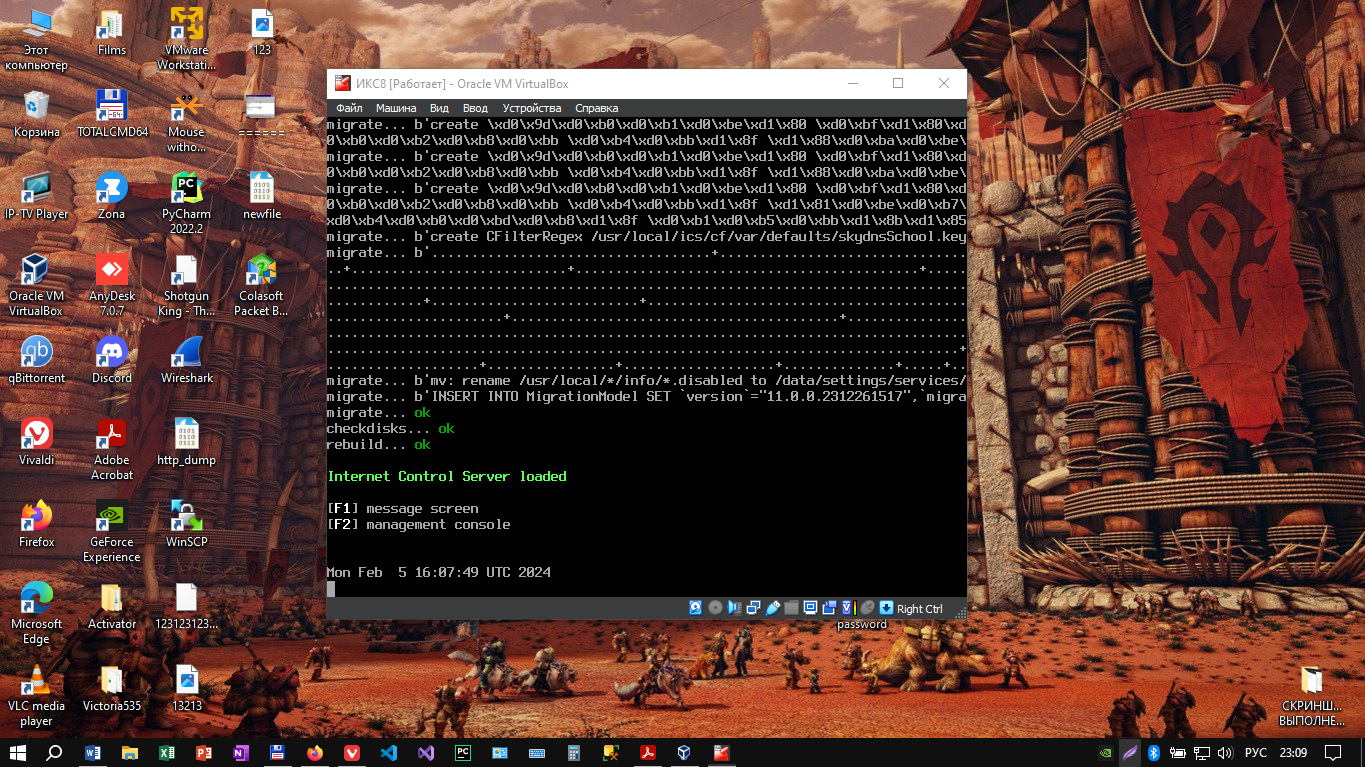Open the Ввод menu
Image resolution: width=1365 pixels, height=767 pixels.
point(475,108)
